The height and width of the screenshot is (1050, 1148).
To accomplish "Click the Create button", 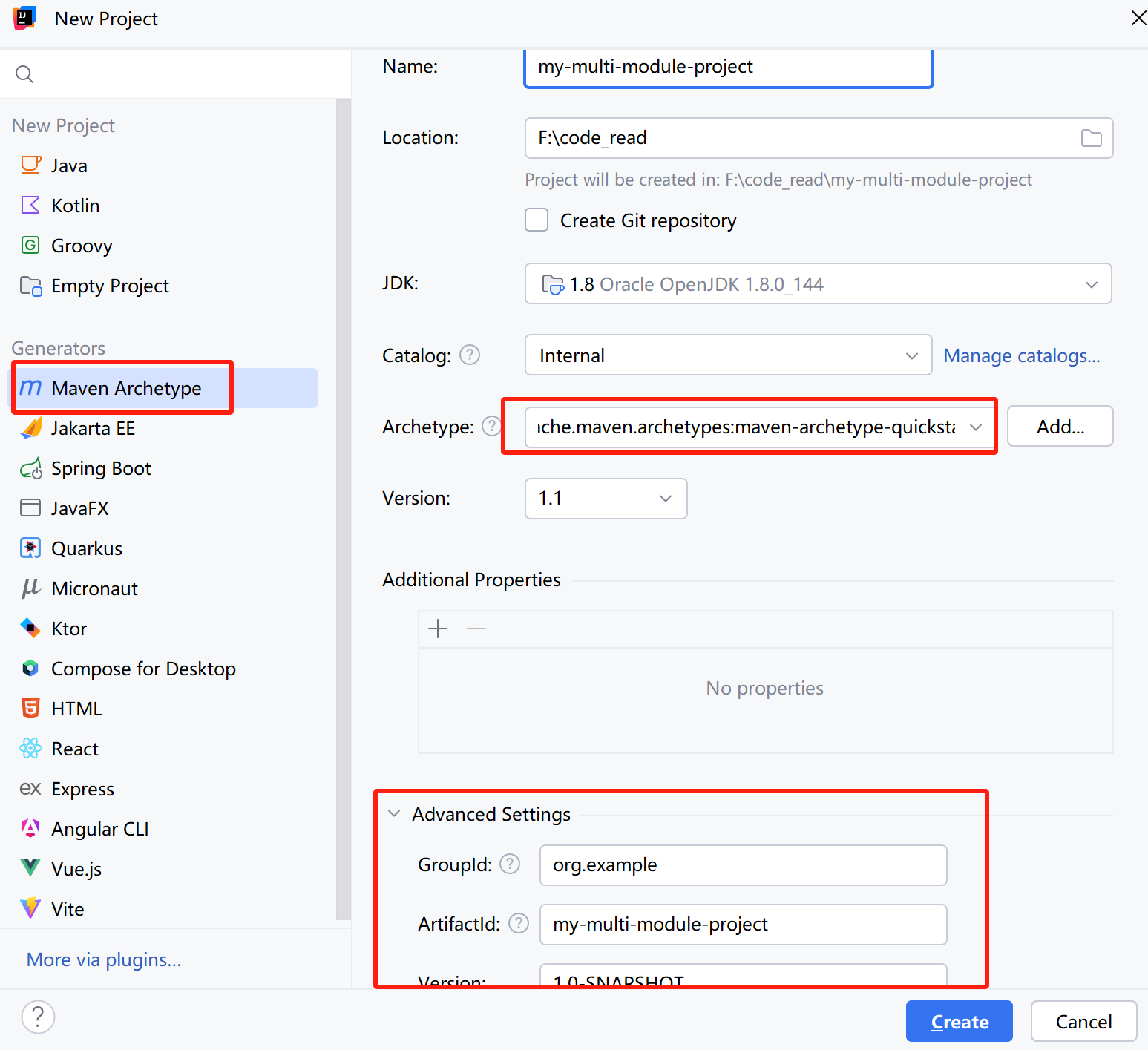I will pos(960,1022).
